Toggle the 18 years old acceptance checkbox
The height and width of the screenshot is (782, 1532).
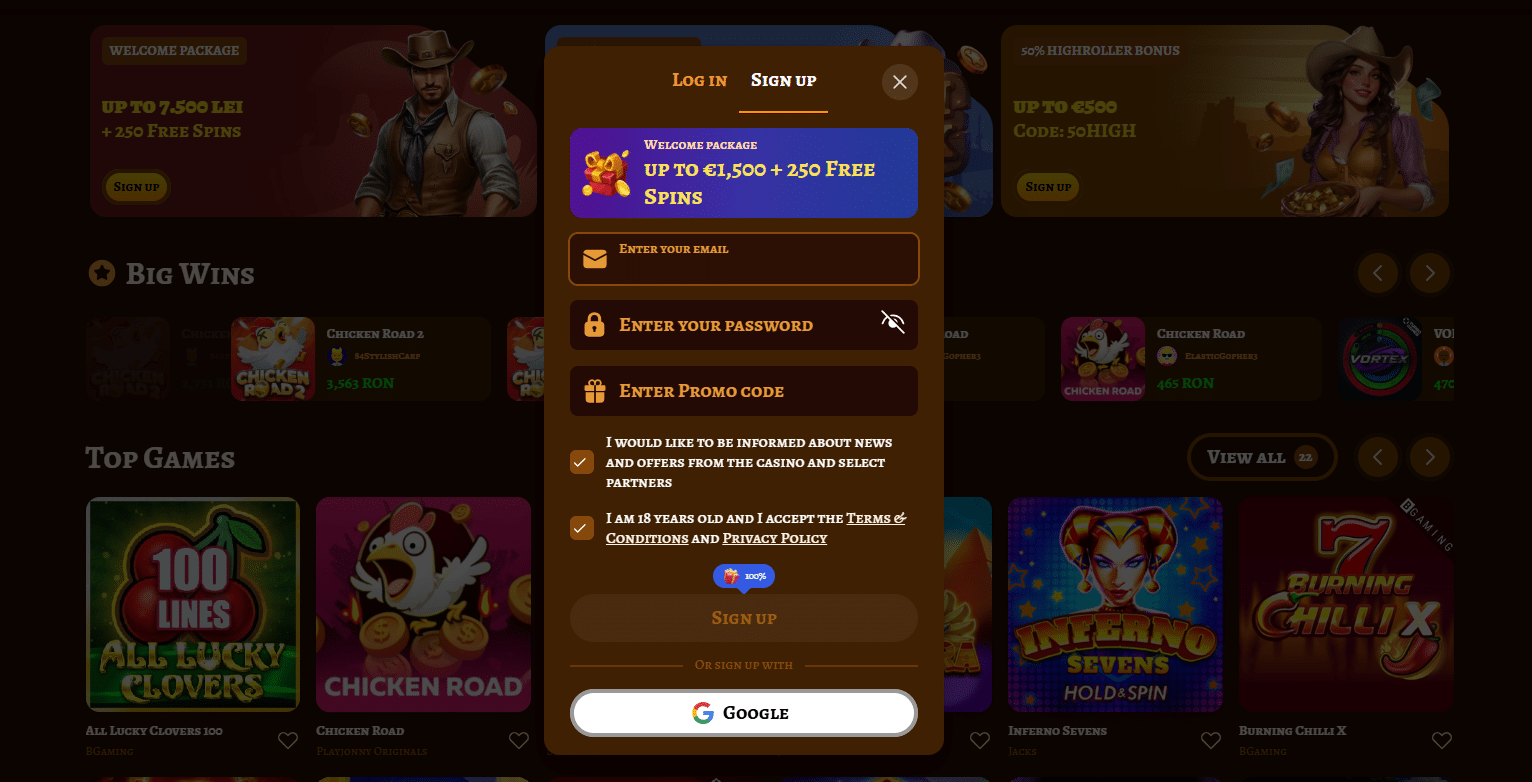(582, 528)
